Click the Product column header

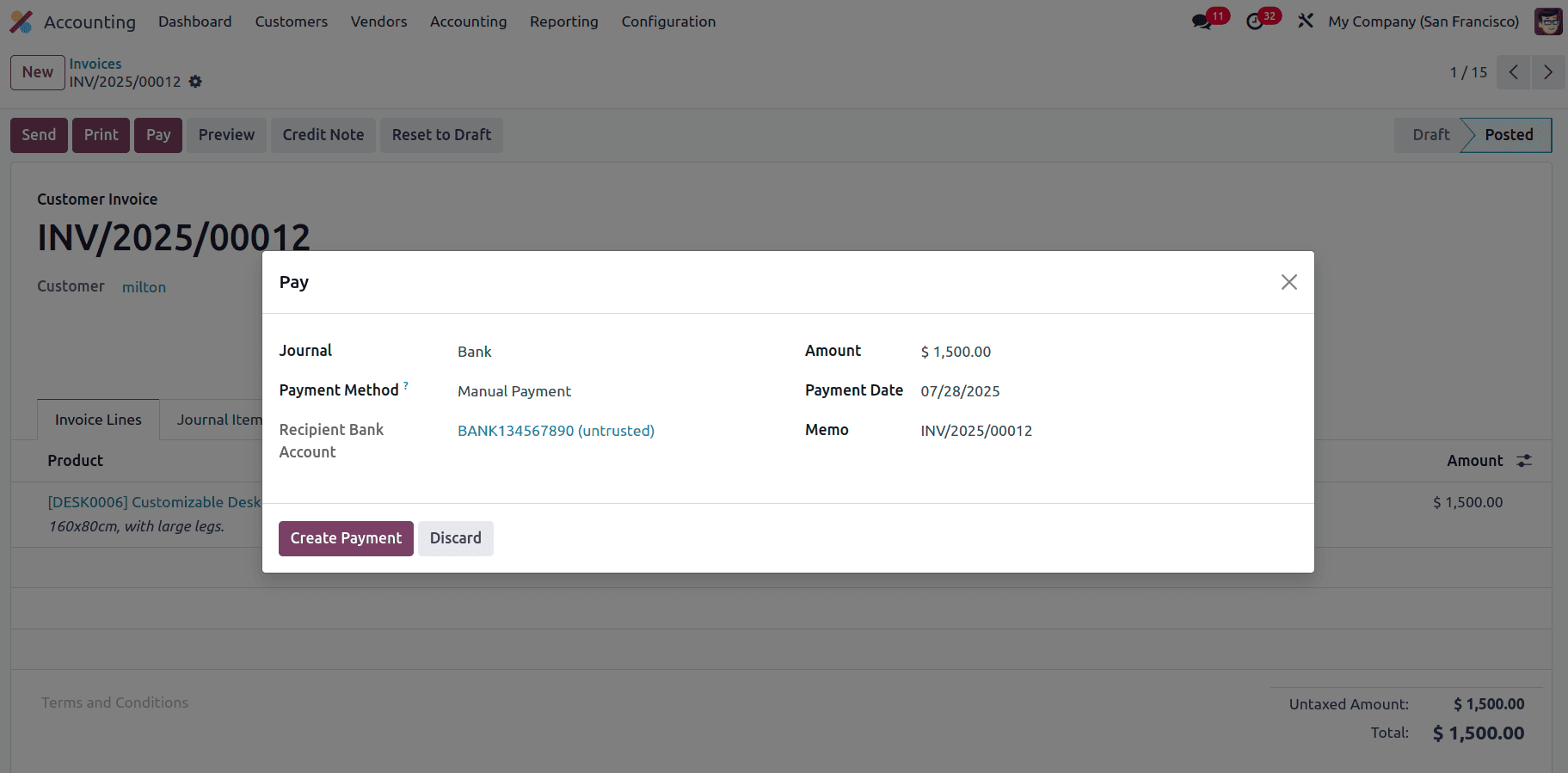tap(76, 461)
